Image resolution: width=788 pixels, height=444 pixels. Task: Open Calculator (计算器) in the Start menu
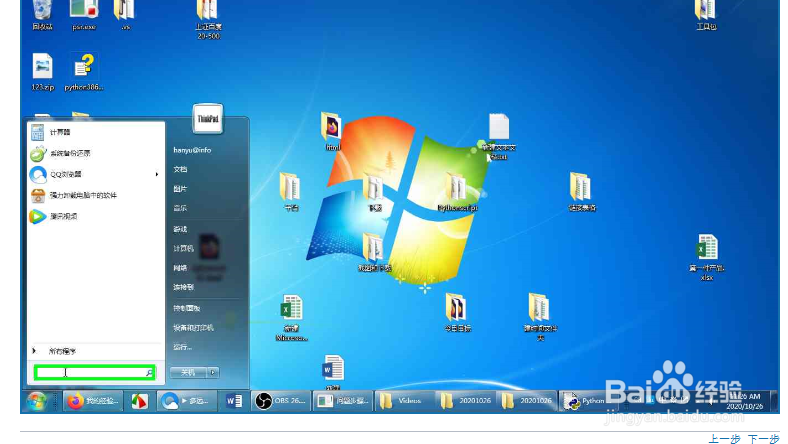[95, 132]
